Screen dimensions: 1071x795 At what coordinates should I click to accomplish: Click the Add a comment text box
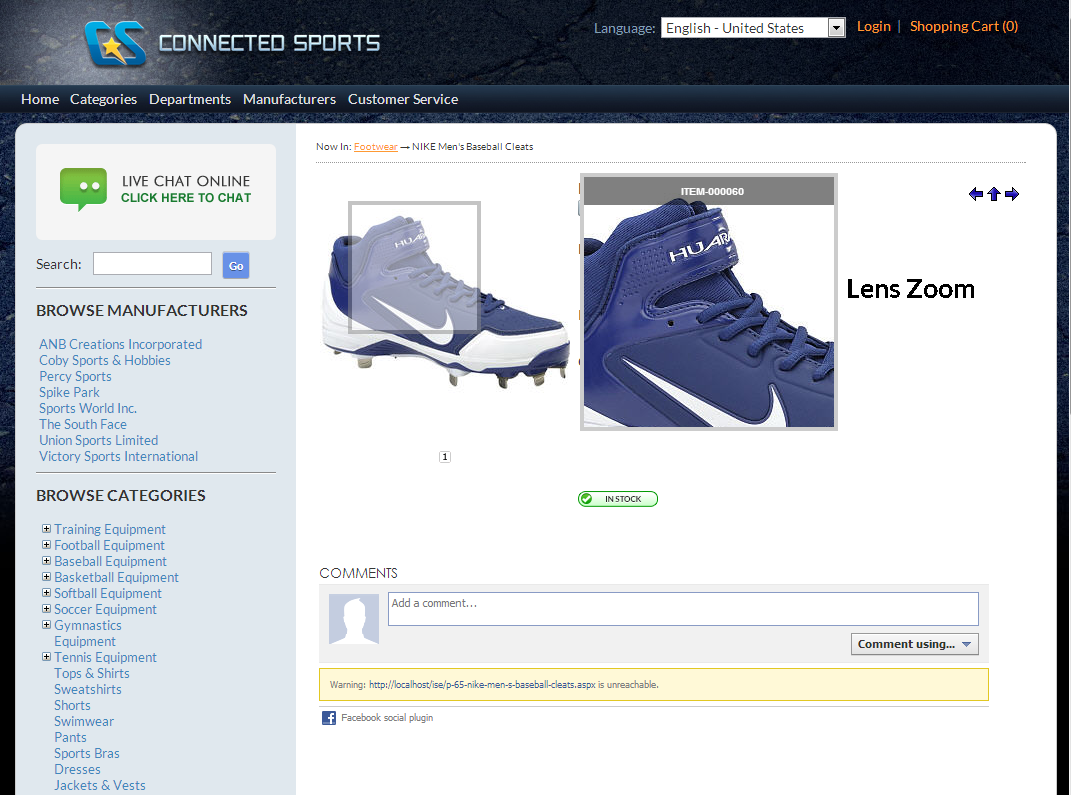coord(683,609)
